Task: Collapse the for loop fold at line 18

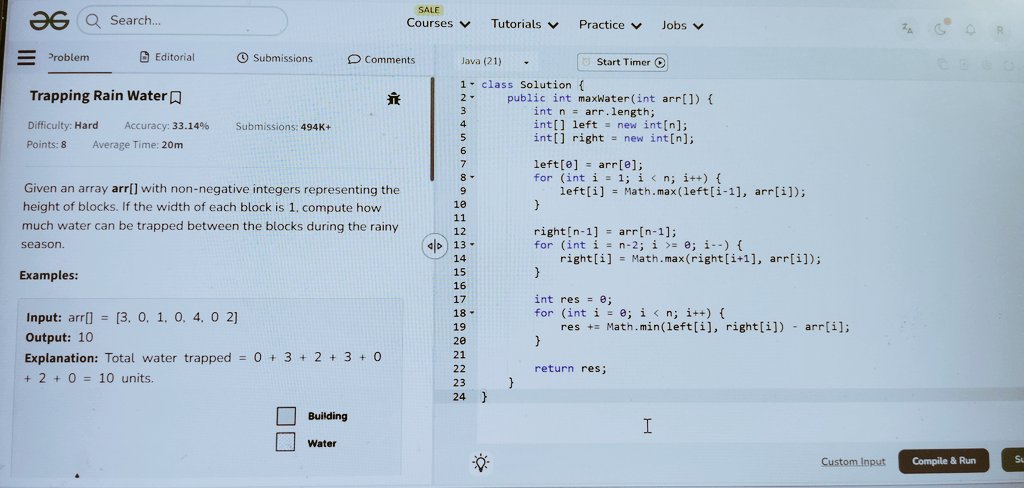Action: click(472, 313)
